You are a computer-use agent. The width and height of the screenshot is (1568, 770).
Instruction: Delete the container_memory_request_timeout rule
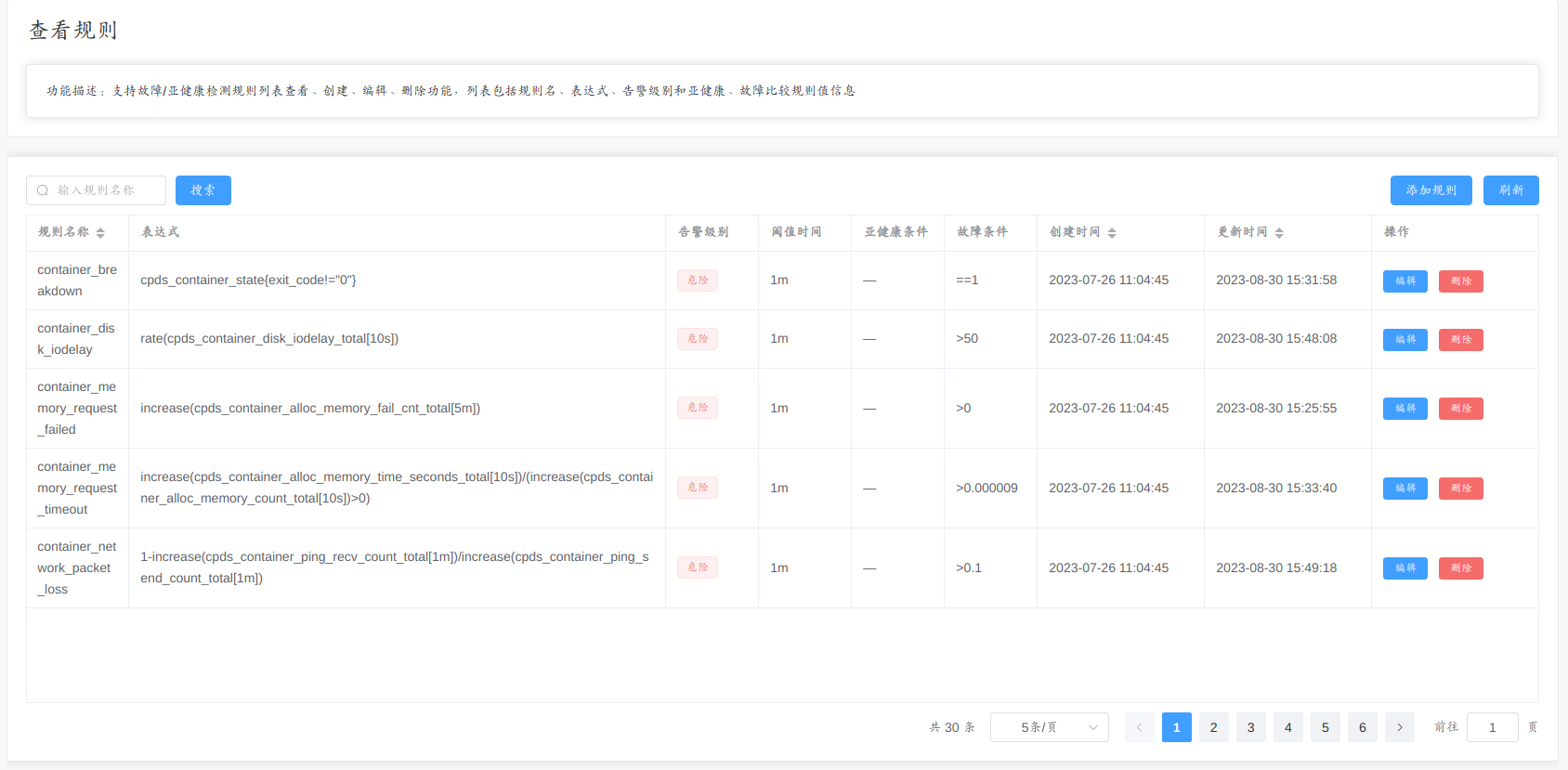point(1460,488)
